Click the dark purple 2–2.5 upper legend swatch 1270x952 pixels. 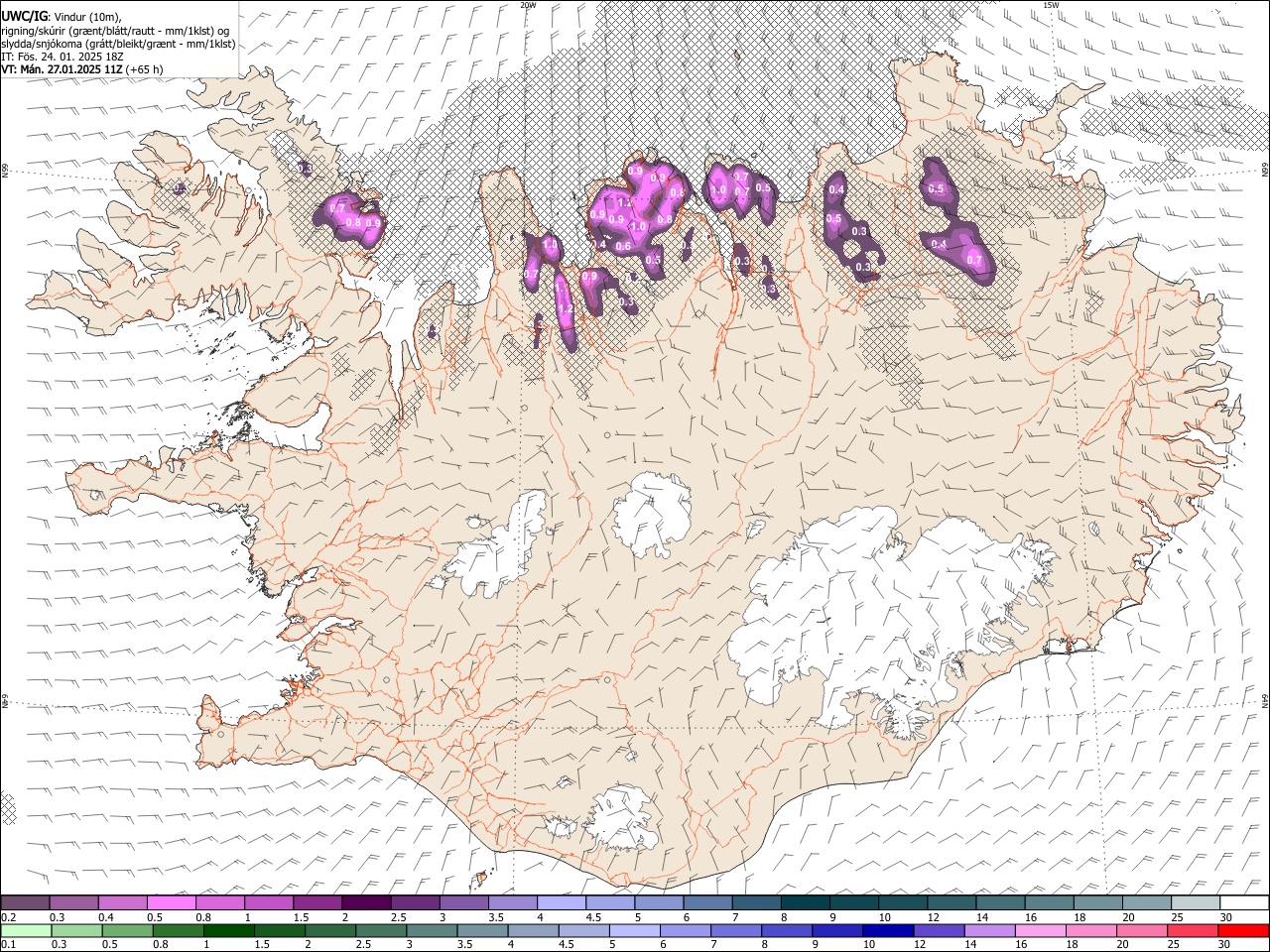366,902
